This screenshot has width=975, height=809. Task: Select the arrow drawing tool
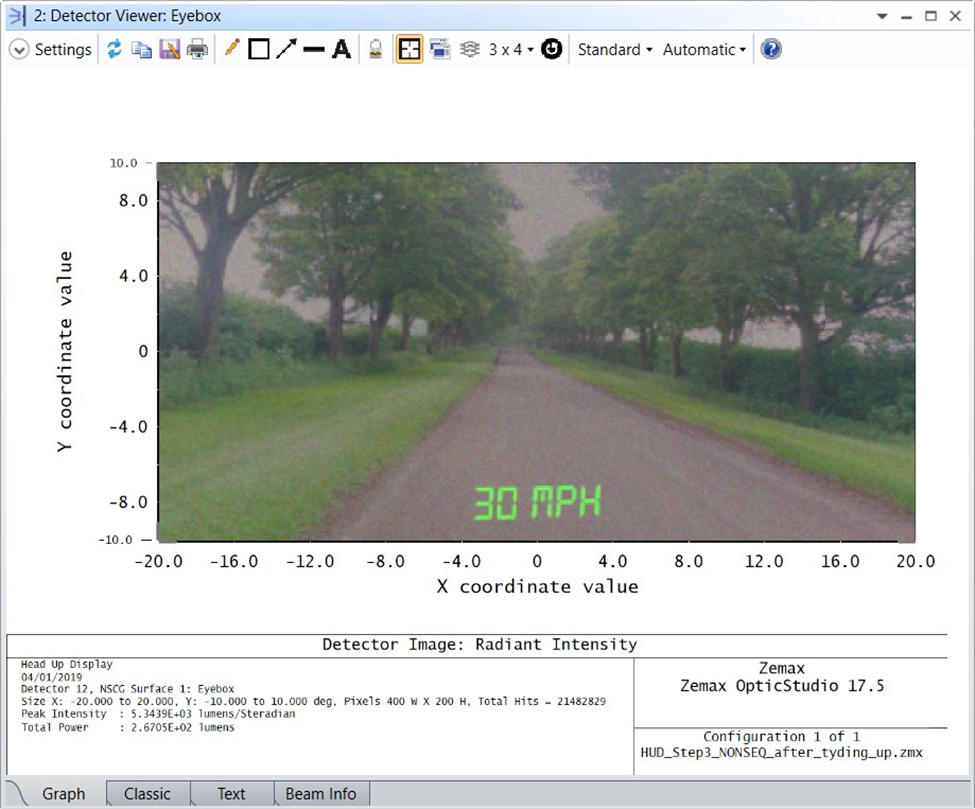[x=286, y=49]
